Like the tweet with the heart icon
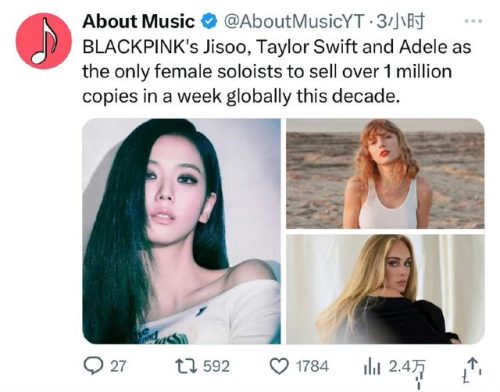Image resolution: width=500 pixels, height=392 pixels. [x=279, y=366]
